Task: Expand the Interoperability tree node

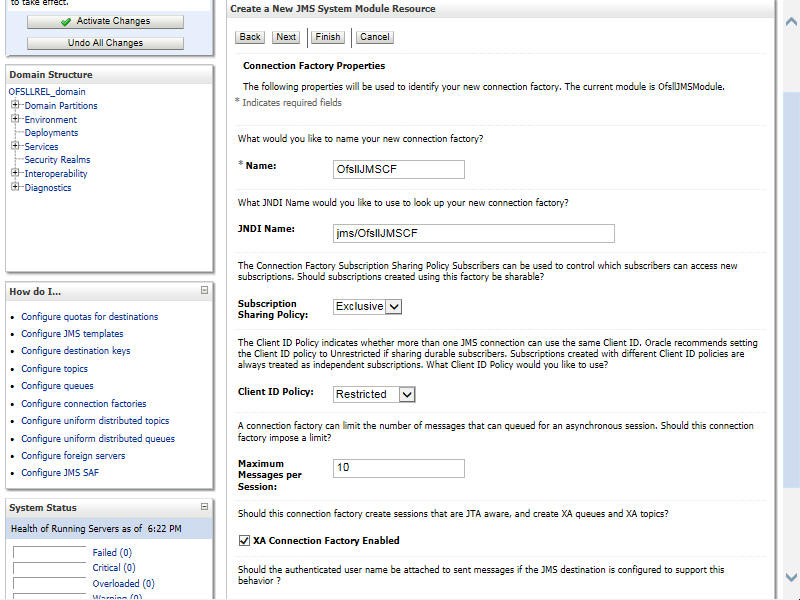Action: click(16, 173)
